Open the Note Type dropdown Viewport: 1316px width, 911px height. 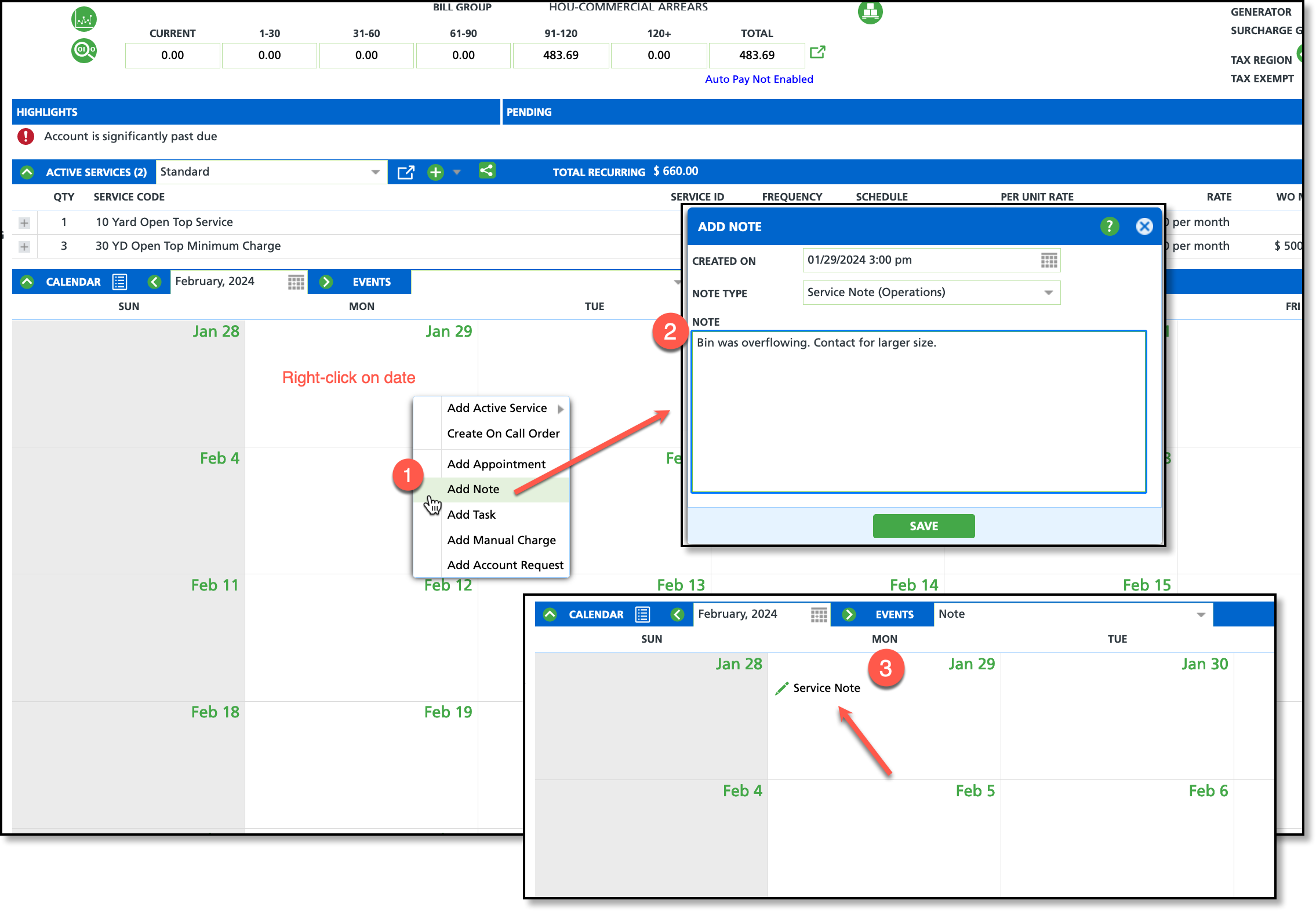click(x=1048, y=293)
